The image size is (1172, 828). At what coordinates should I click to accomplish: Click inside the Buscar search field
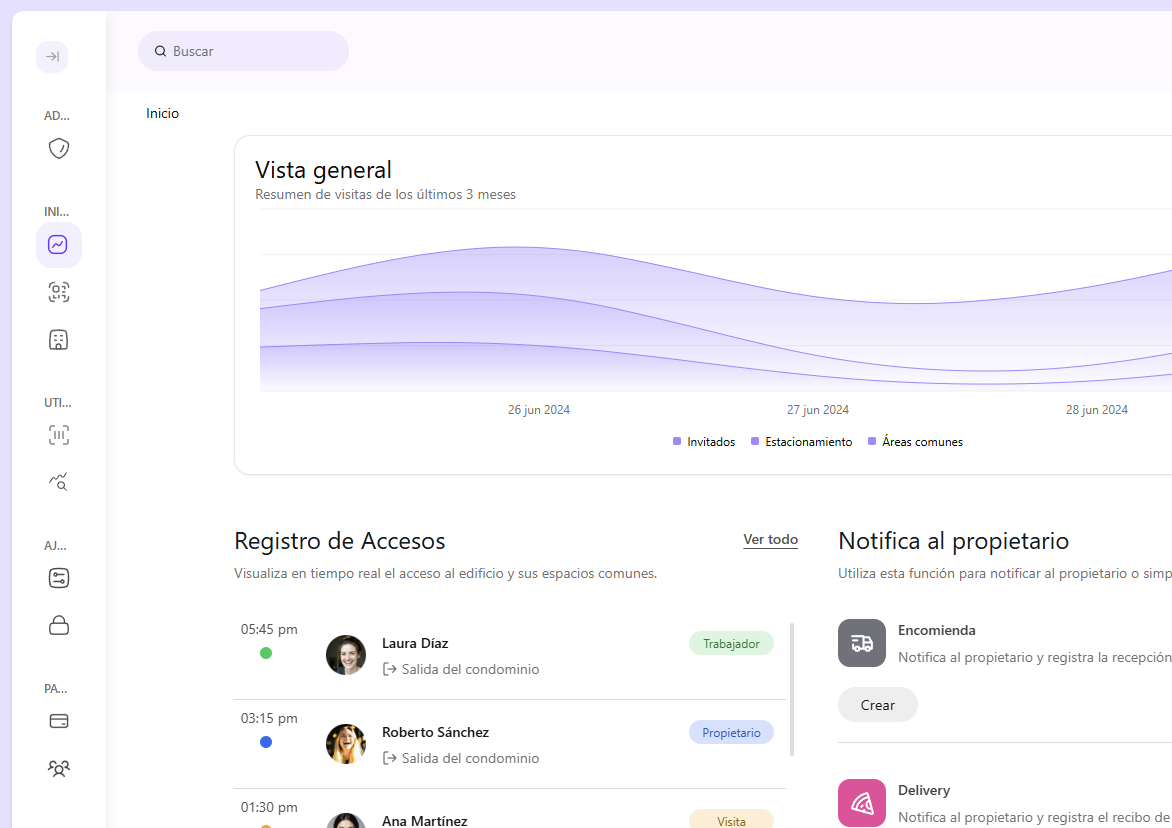[243, 50]
